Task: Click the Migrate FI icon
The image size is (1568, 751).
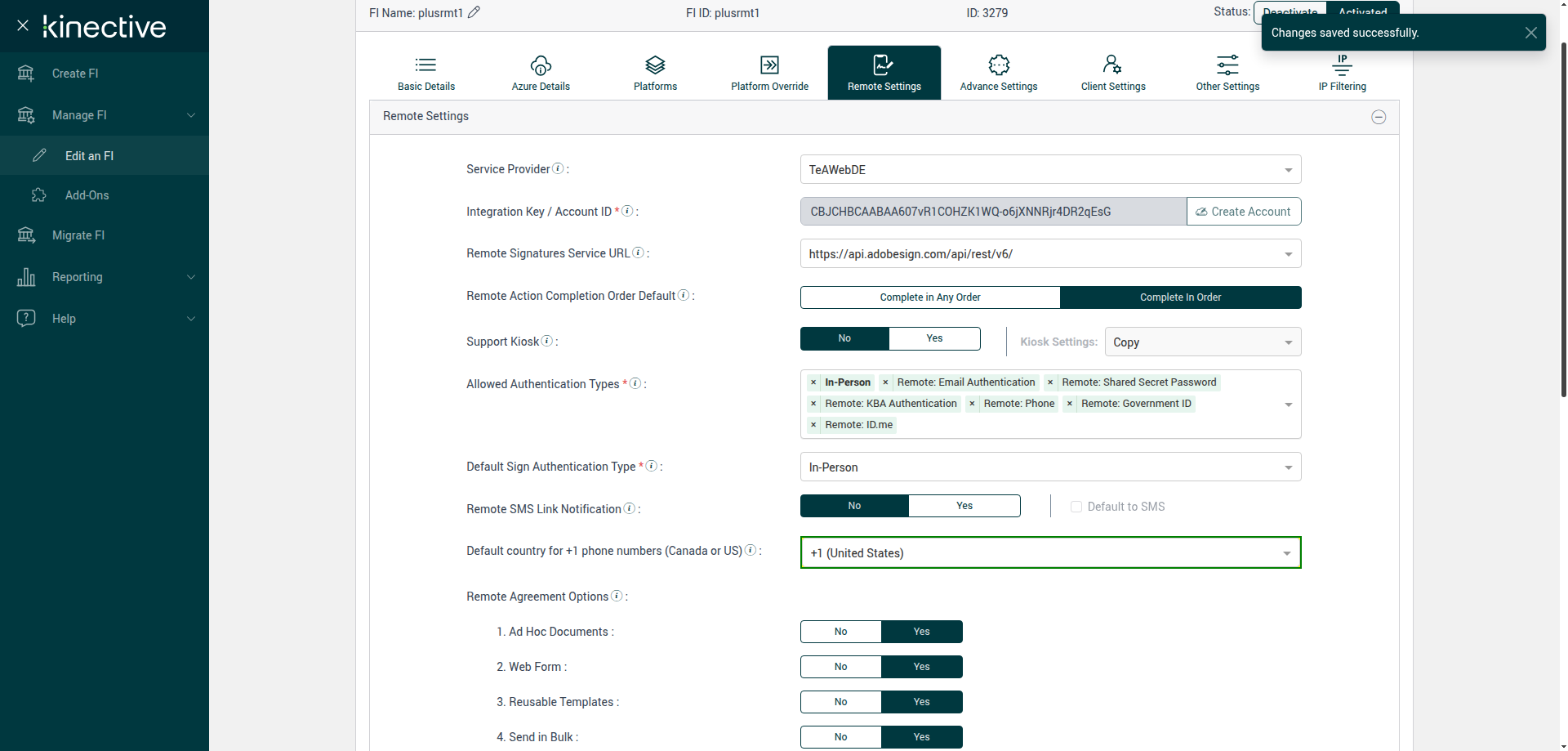Action: point(26,235)
